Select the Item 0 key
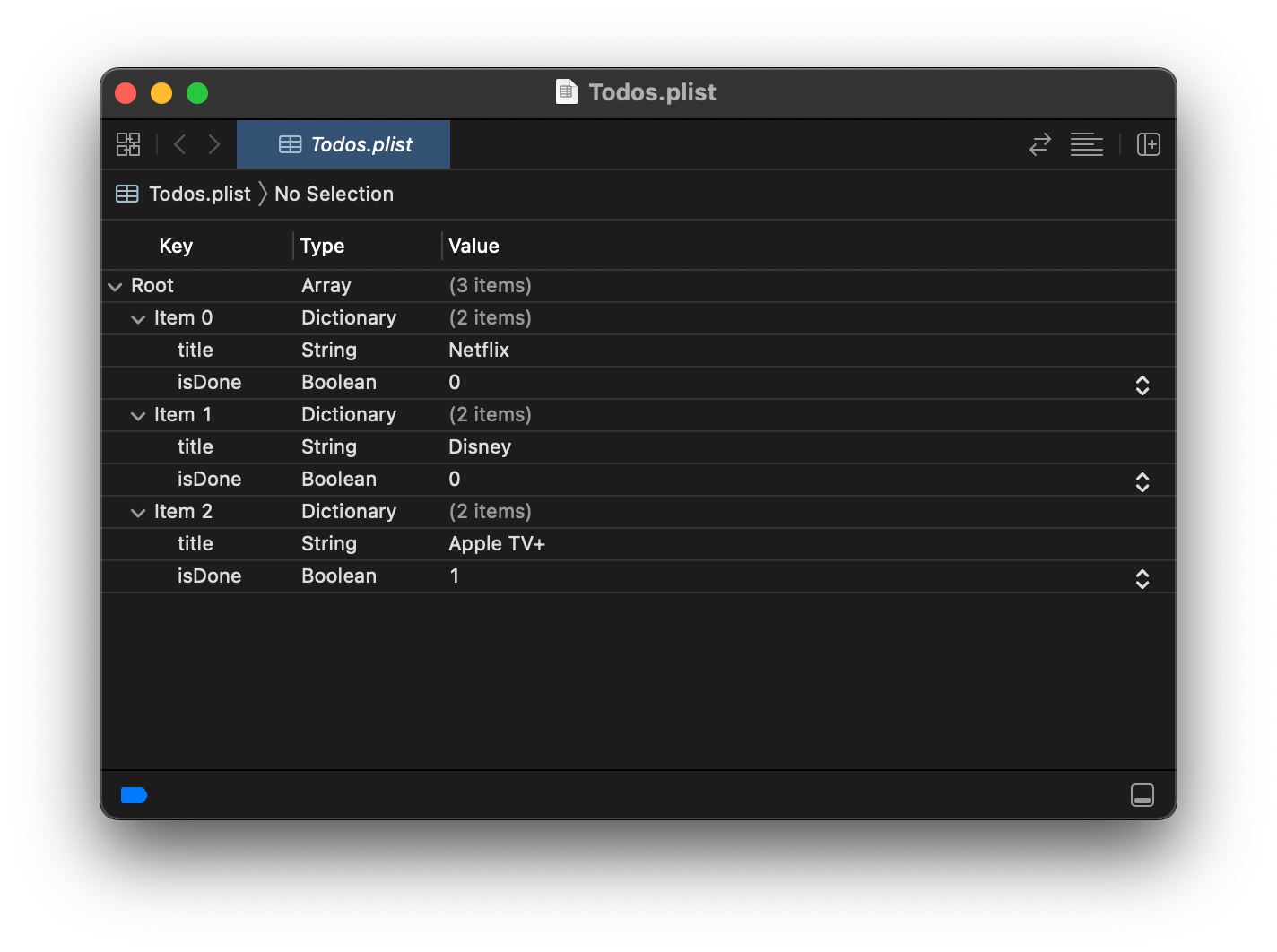This screenshot has width=1277, height=952. point(183,317)
